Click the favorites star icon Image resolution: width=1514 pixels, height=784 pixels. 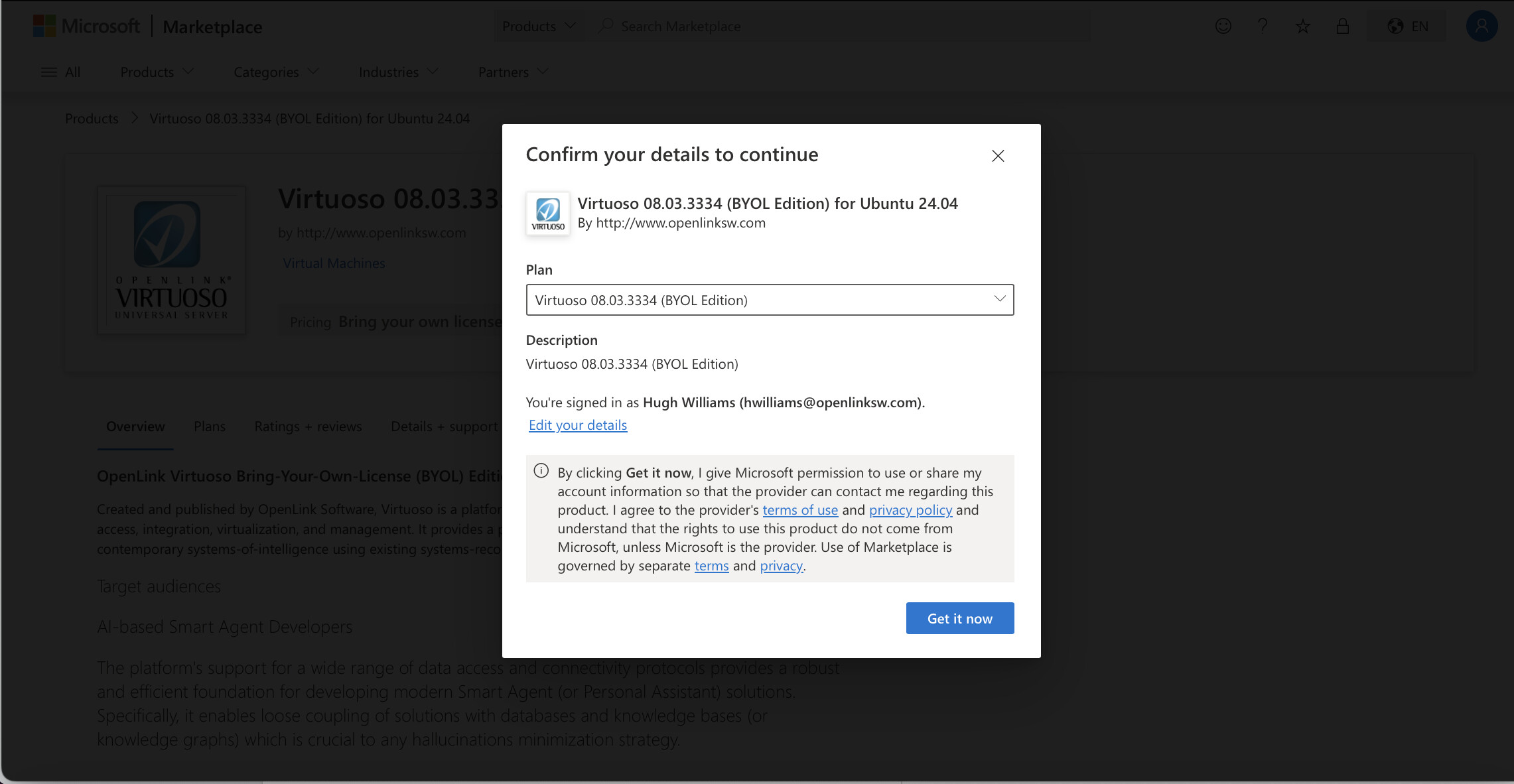pos(1302,26)
